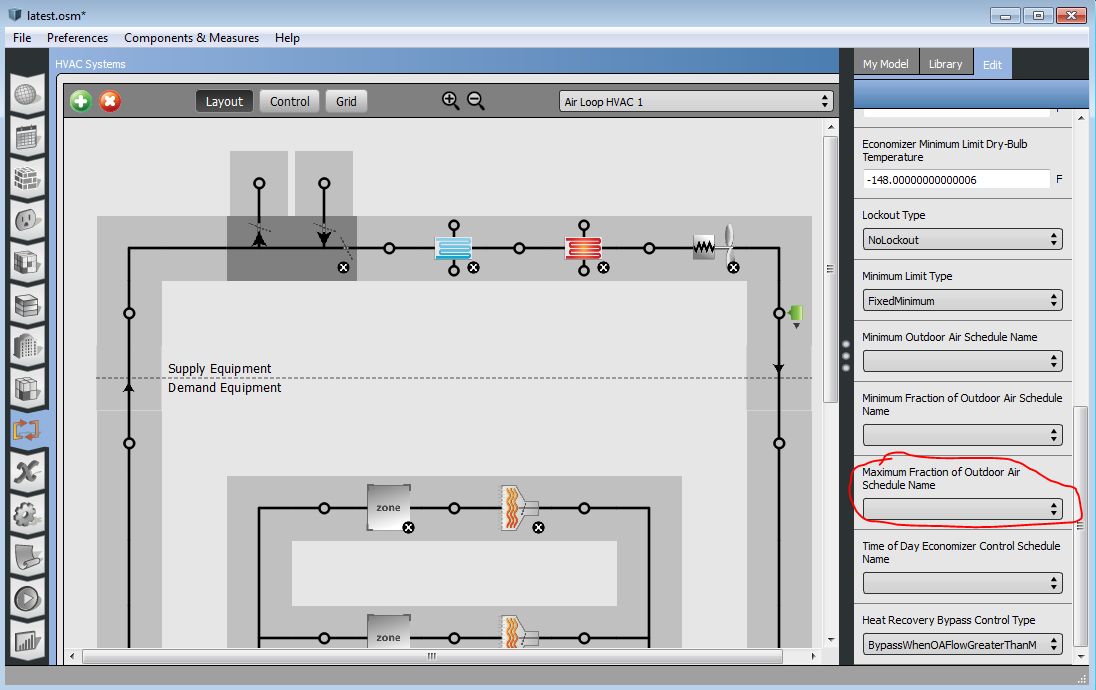This screenshot has width=1096, height=690.
Task: Open the Air Loop HVAC 1 dropdown
Action: 696,101
